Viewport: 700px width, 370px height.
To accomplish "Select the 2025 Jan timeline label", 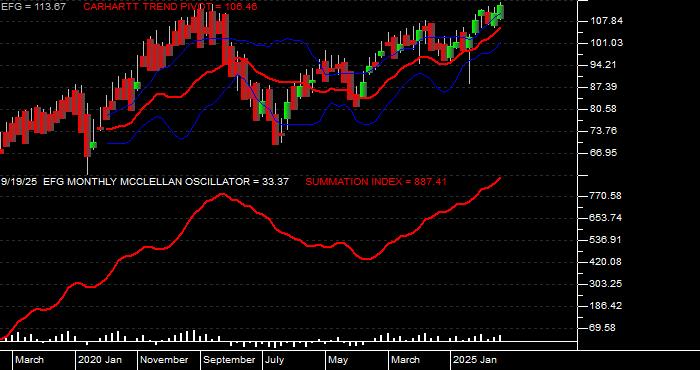I will click(475, 360).
